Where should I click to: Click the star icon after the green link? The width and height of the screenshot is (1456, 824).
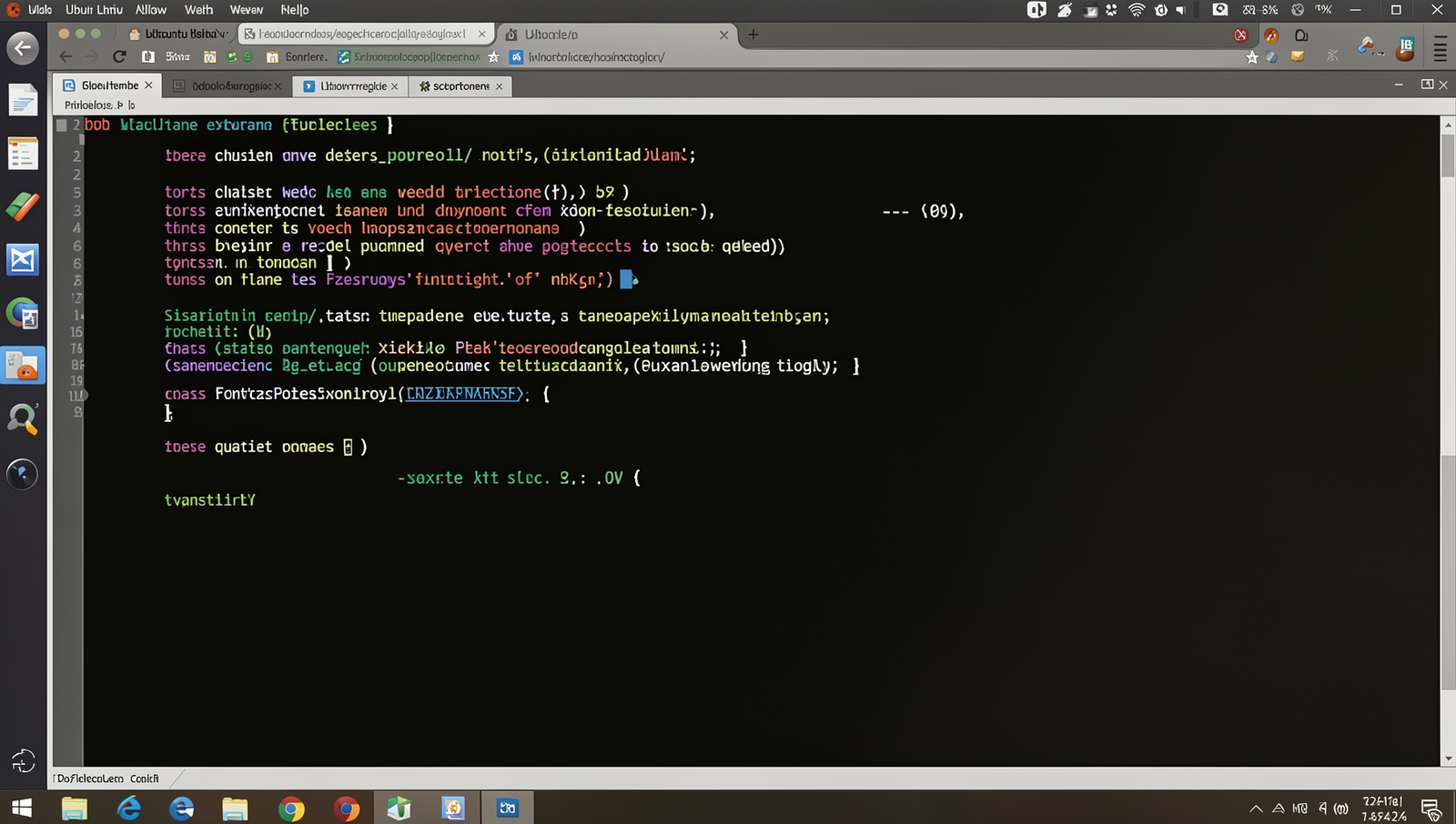pos(493,56)
